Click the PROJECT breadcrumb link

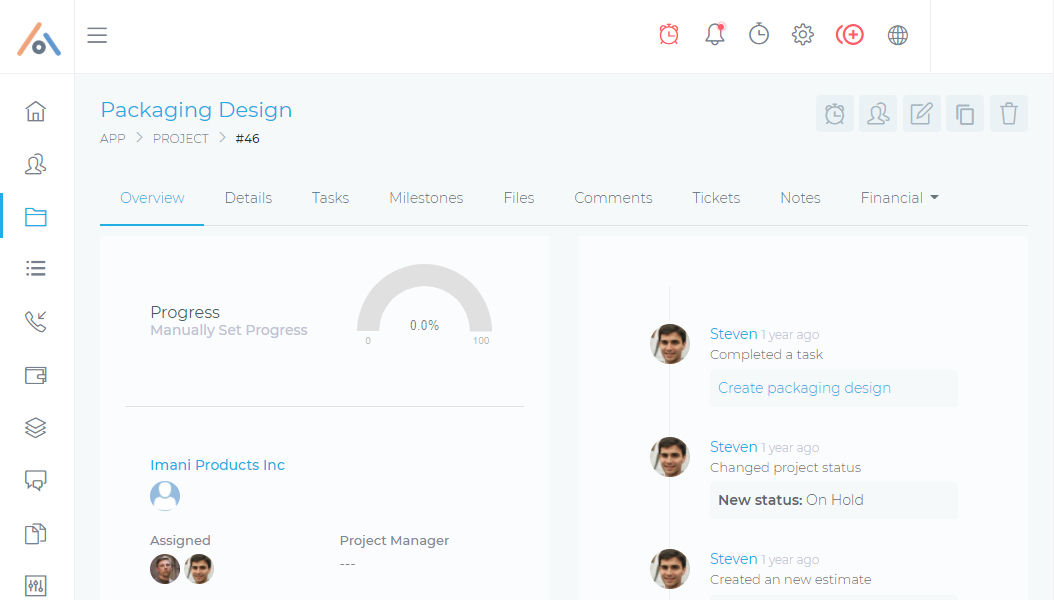tap(180, 139)
